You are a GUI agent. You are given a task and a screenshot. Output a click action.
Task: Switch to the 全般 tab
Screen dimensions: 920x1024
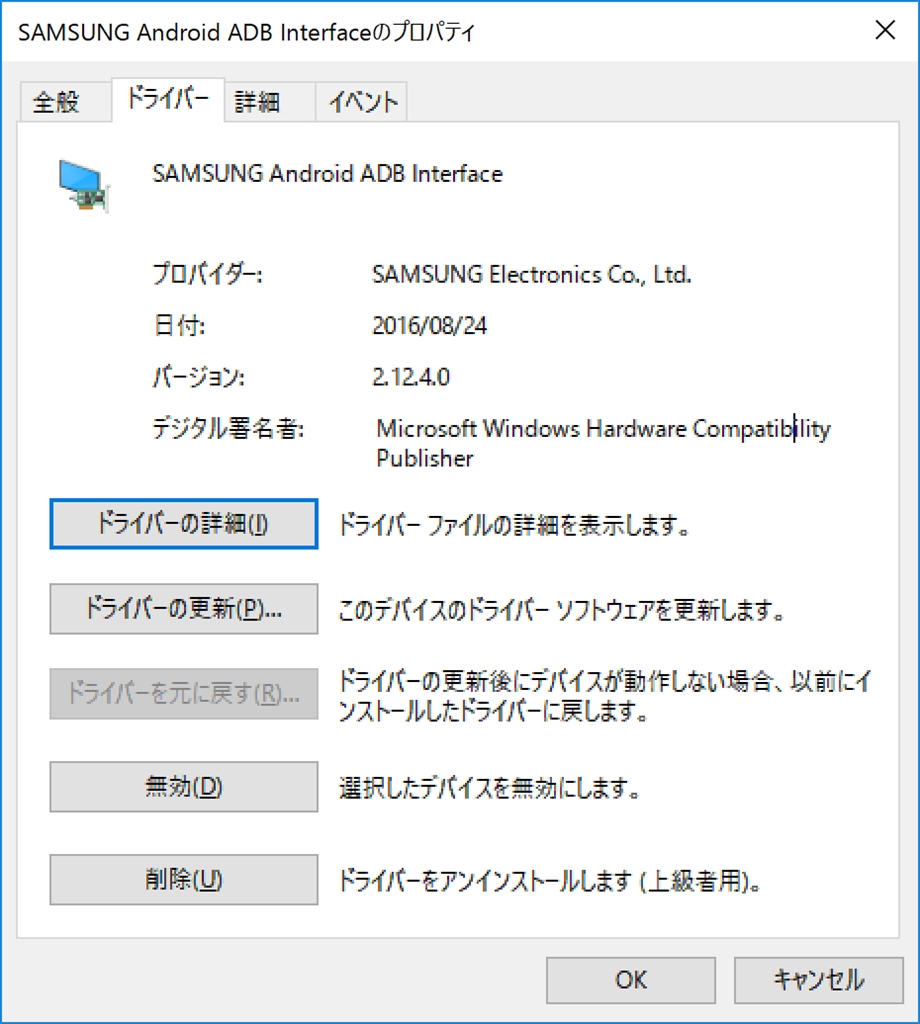pyautogui.click(x=65, y=102)
